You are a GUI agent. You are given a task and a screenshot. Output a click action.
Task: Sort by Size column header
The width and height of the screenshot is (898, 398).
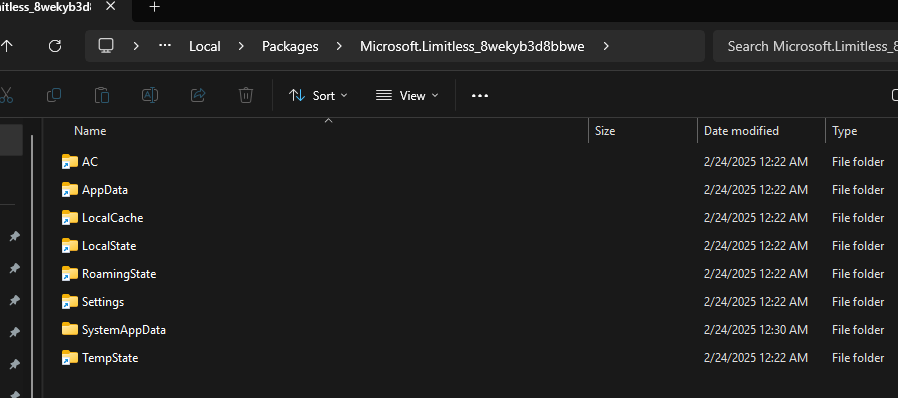(x=605, y=131)
